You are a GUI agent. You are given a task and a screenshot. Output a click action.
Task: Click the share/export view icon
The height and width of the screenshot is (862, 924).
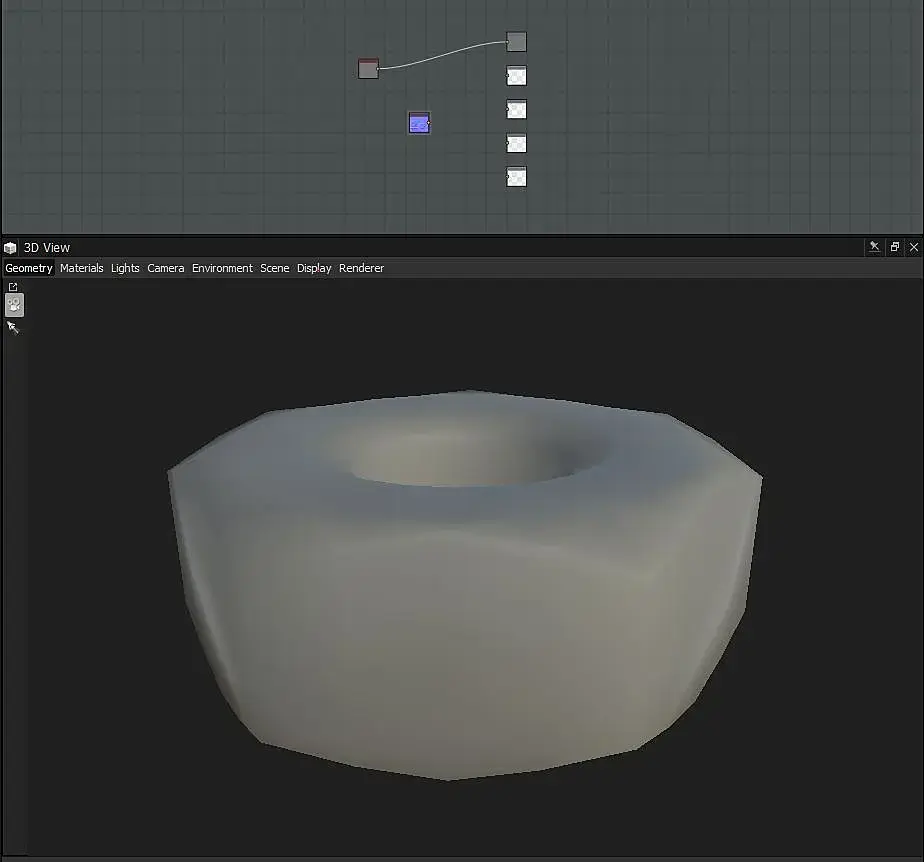(x=13, y=287)
